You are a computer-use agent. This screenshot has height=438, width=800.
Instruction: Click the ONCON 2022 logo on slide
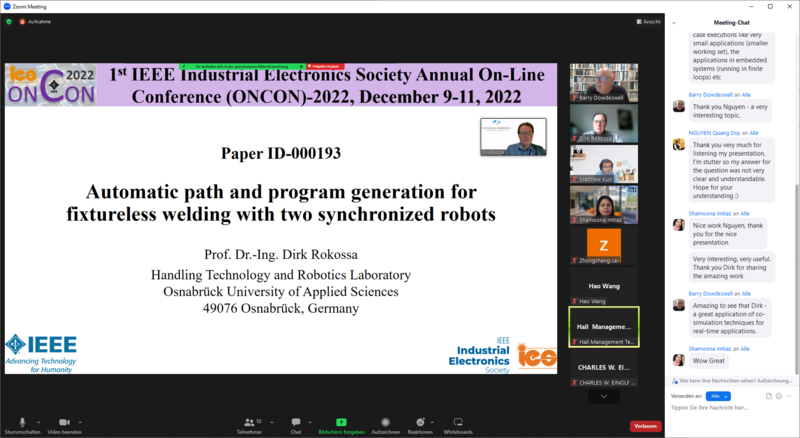pos(51,85)
